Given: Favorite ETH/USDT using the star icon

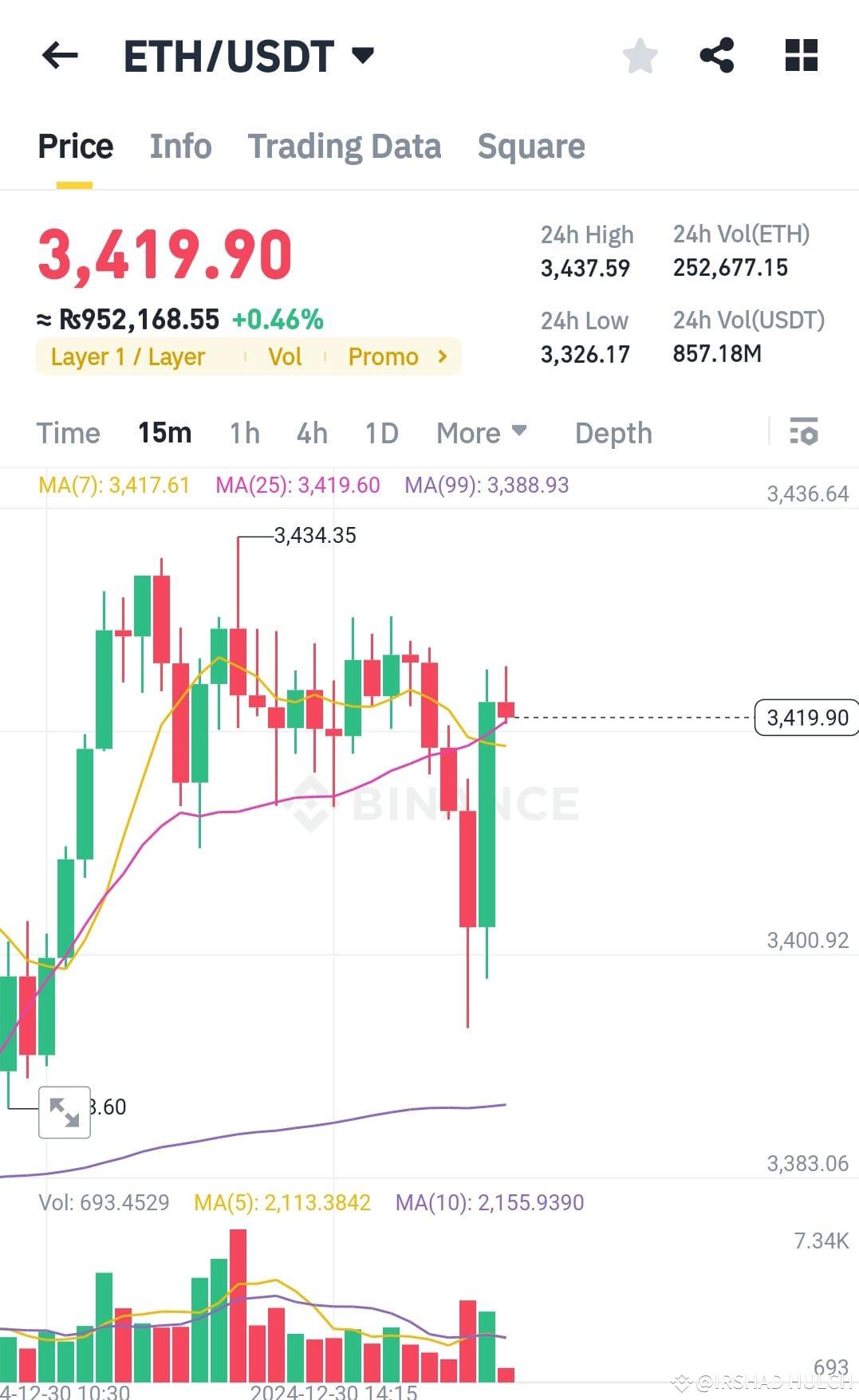Looking at the screenshot, I should click(640, 56).
